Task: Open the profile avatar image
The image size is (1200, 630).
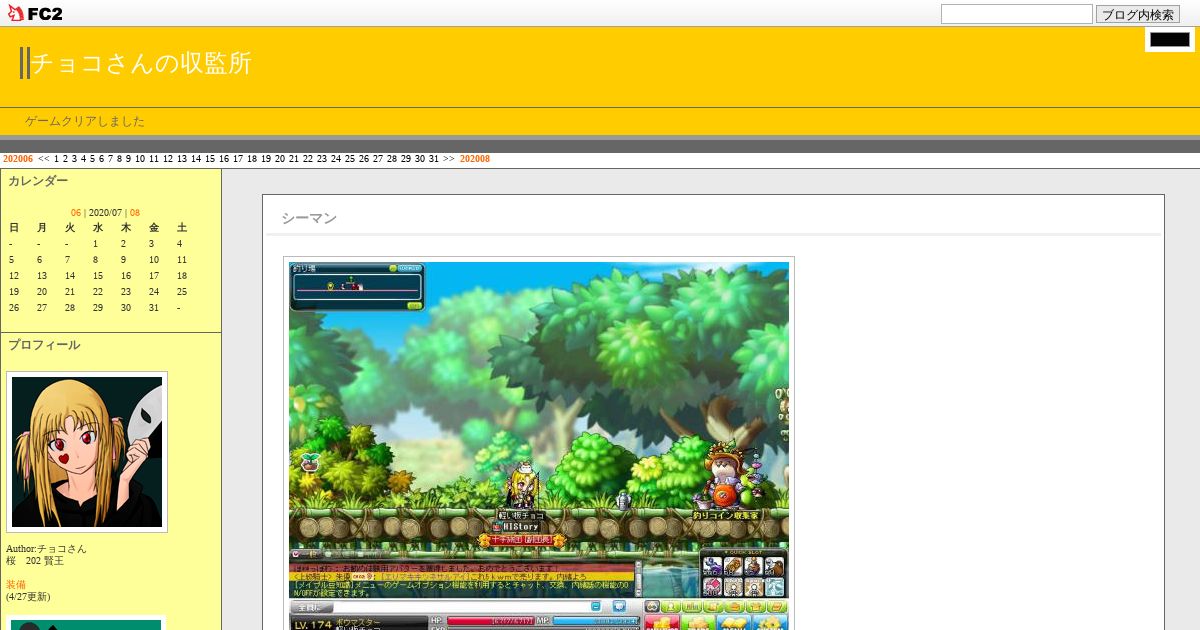Action: 87,452
